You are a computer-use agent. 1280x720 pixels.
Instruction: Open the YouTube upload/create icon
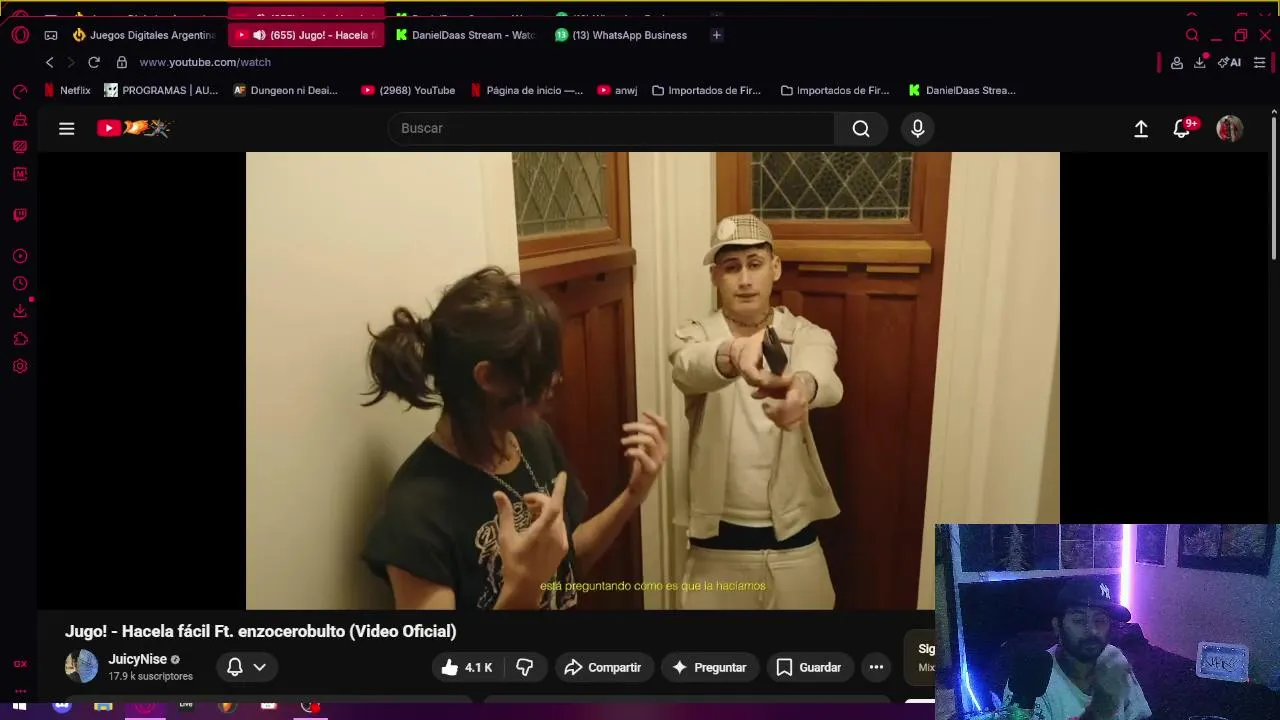[x=1141, y=128]
